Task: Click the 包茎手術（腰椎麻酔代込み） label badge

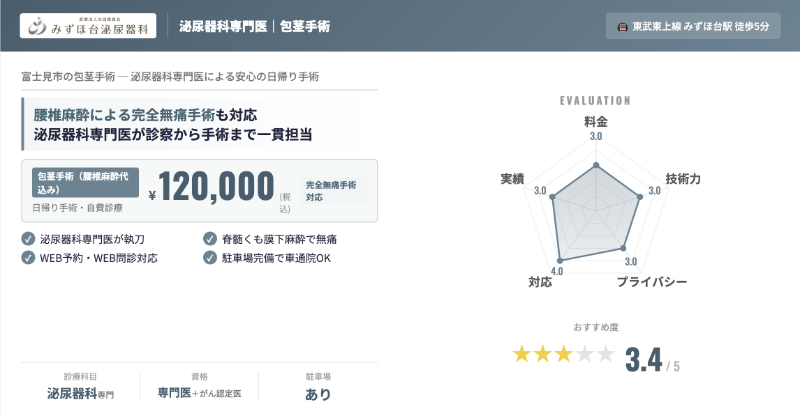Action: click(x=85, y=182)
